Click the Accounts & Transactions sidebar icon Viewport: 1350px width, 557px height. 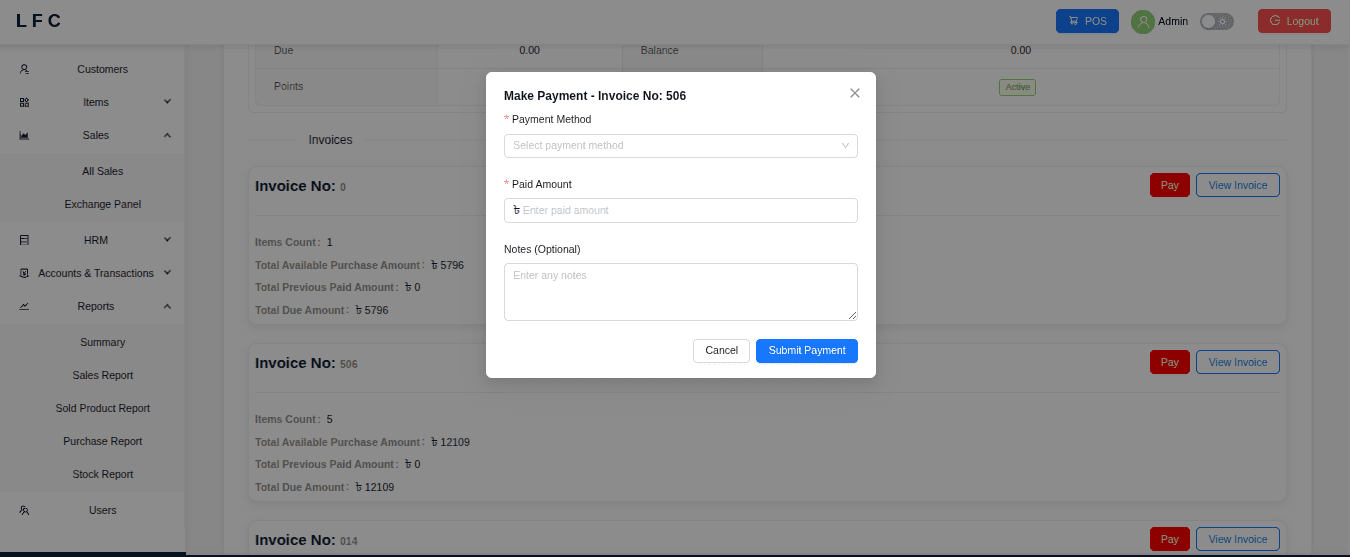24,273
